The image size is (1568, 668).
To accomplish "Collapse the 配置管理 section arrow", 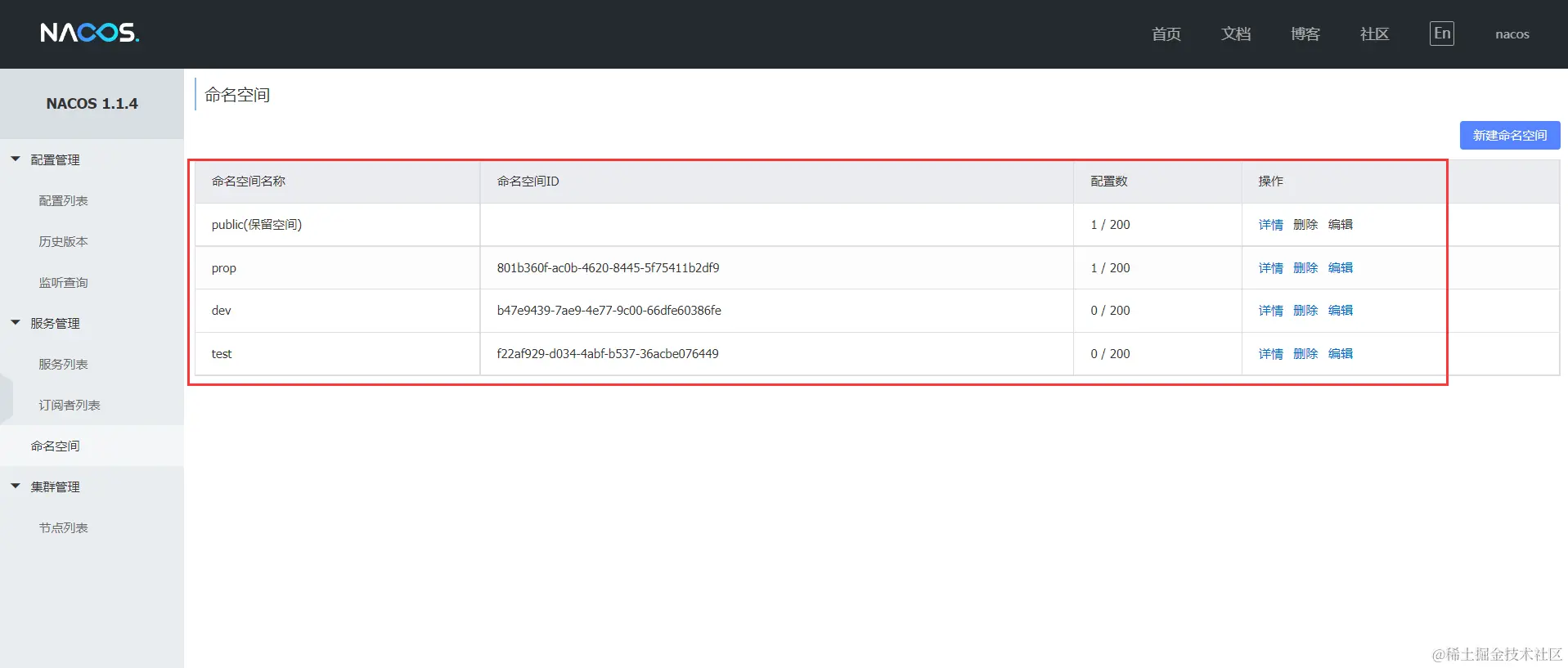I will pyautogui.click(x=16, y=159).
